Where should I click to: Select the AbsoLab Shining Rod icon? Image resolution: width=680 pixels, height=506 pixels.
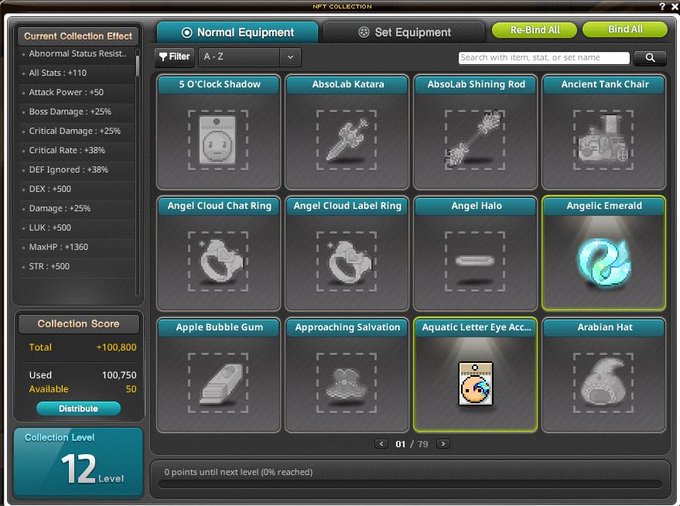(x=475, y=140)
